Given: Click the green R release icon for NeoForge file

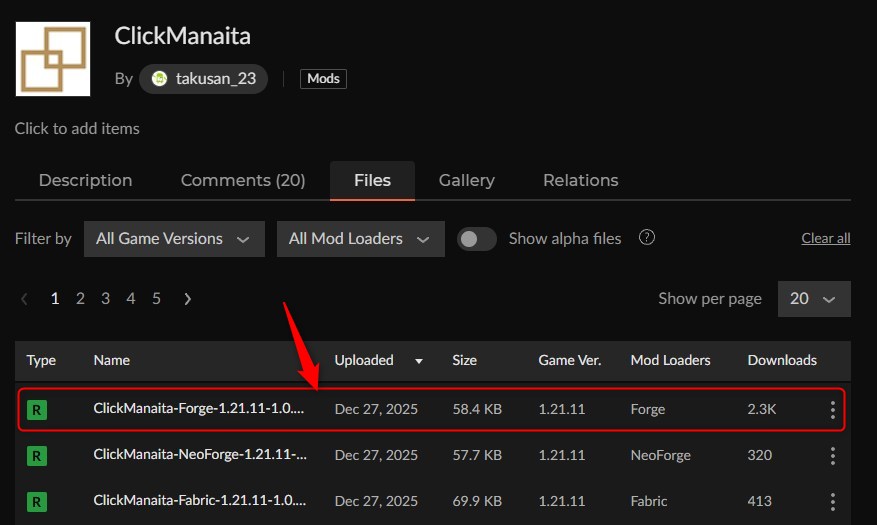Looking at the screenshot, I should click(x=37, y=455).
